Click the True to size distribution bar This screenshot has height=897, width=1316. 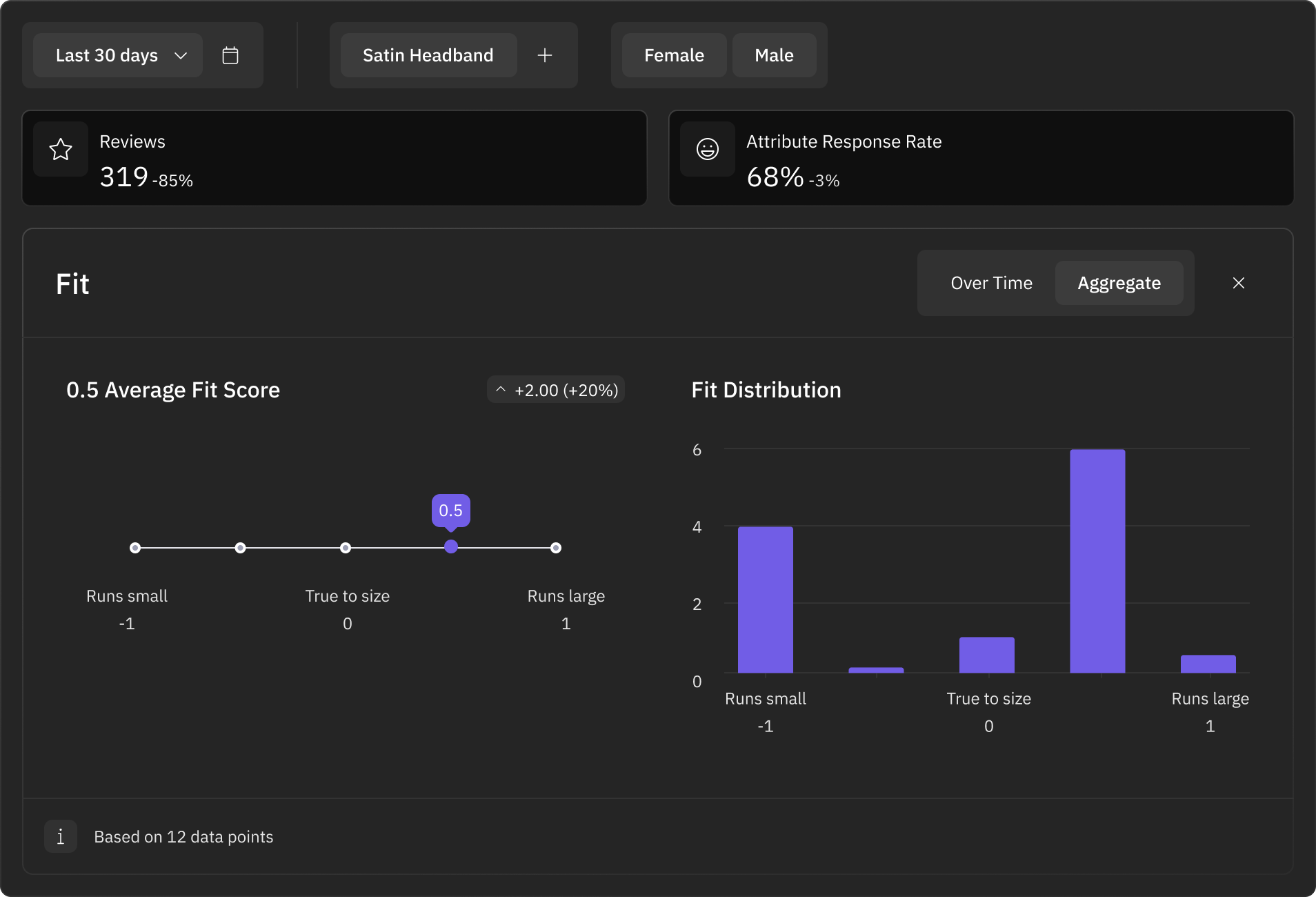[987, 654]
